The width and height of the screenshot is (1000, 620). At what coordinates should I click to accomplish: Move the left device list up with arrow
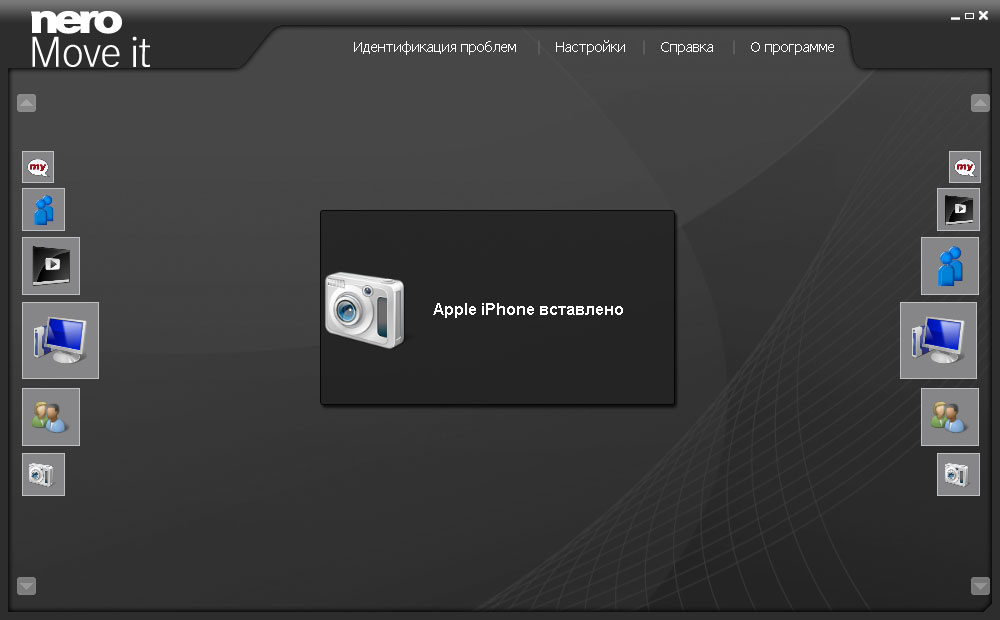point(26,103)
